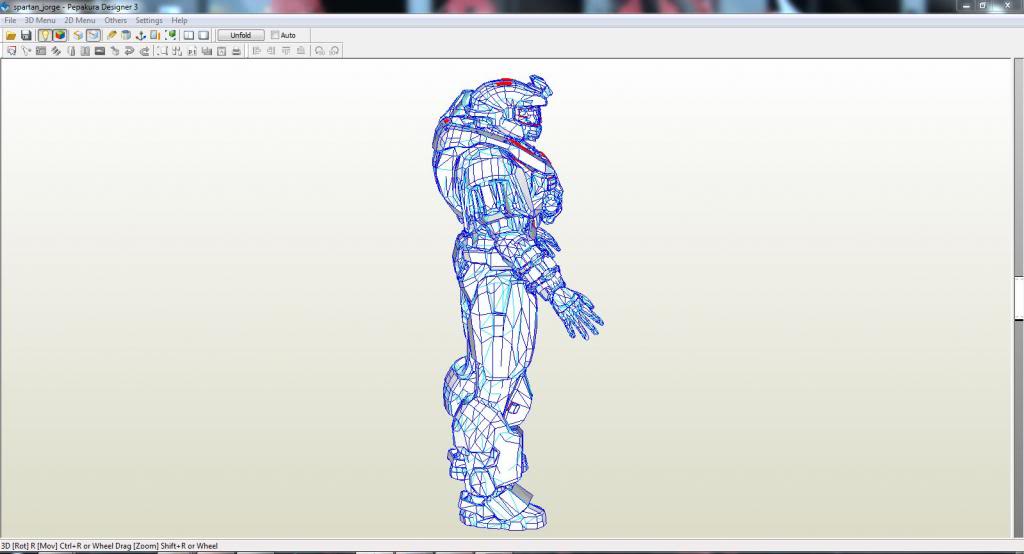
Task: Toggle the colored cube texture display icon
Action: 60,35
